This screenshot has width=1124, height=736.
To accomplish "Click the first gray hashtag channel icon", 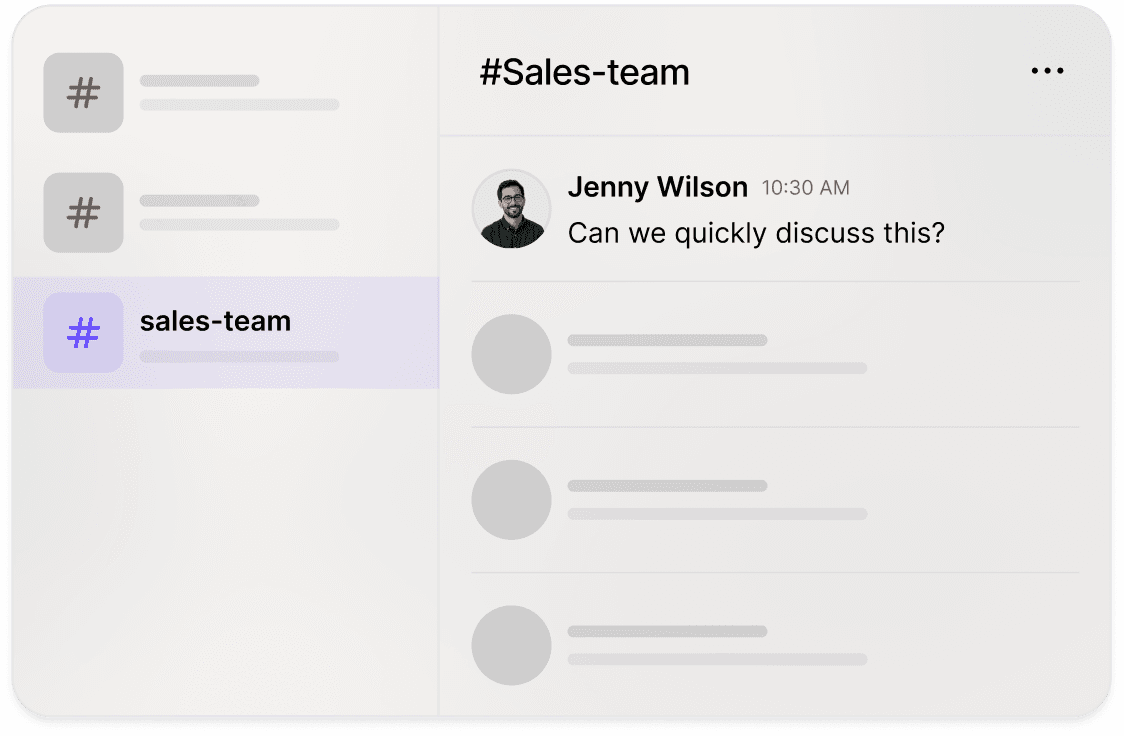I will (83, 92).
